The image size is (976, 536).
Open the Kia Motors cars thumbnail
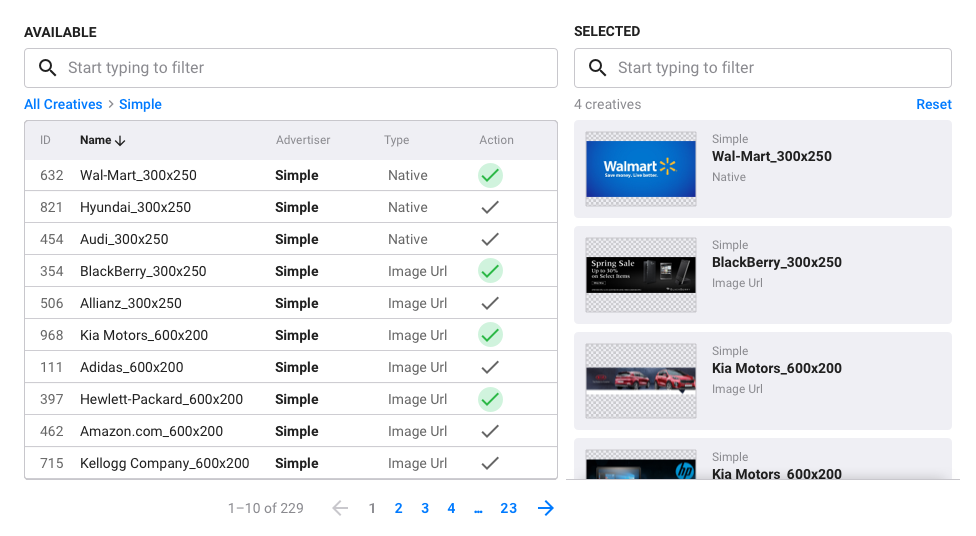pos(640,381)
